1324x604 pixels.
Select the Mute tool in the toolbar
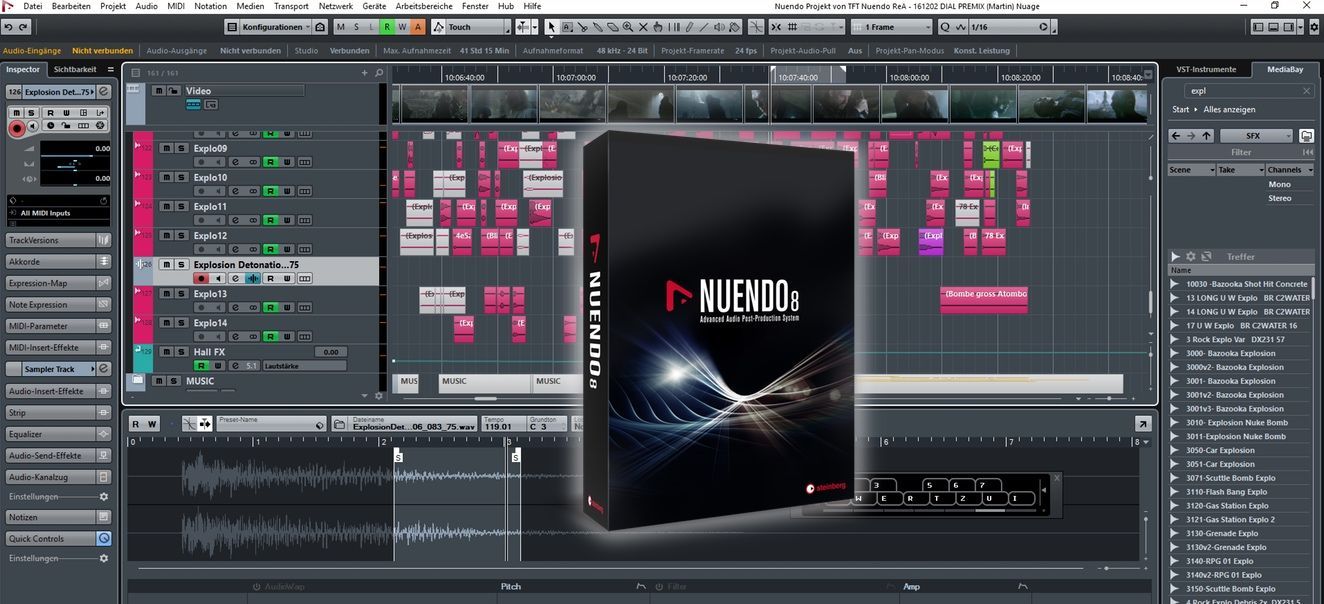(x=643, y=28)
